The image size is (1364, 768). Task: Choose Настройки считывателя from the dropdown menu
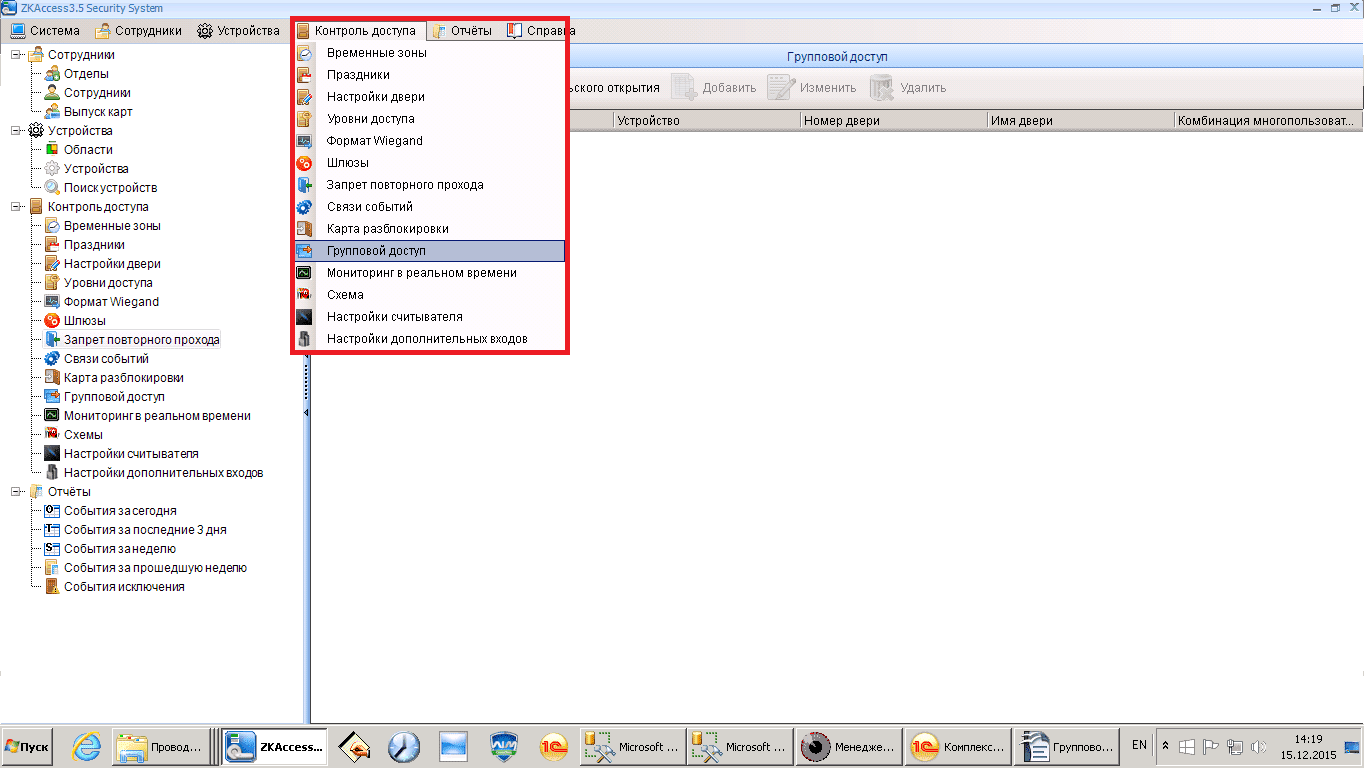coord(394,317)
